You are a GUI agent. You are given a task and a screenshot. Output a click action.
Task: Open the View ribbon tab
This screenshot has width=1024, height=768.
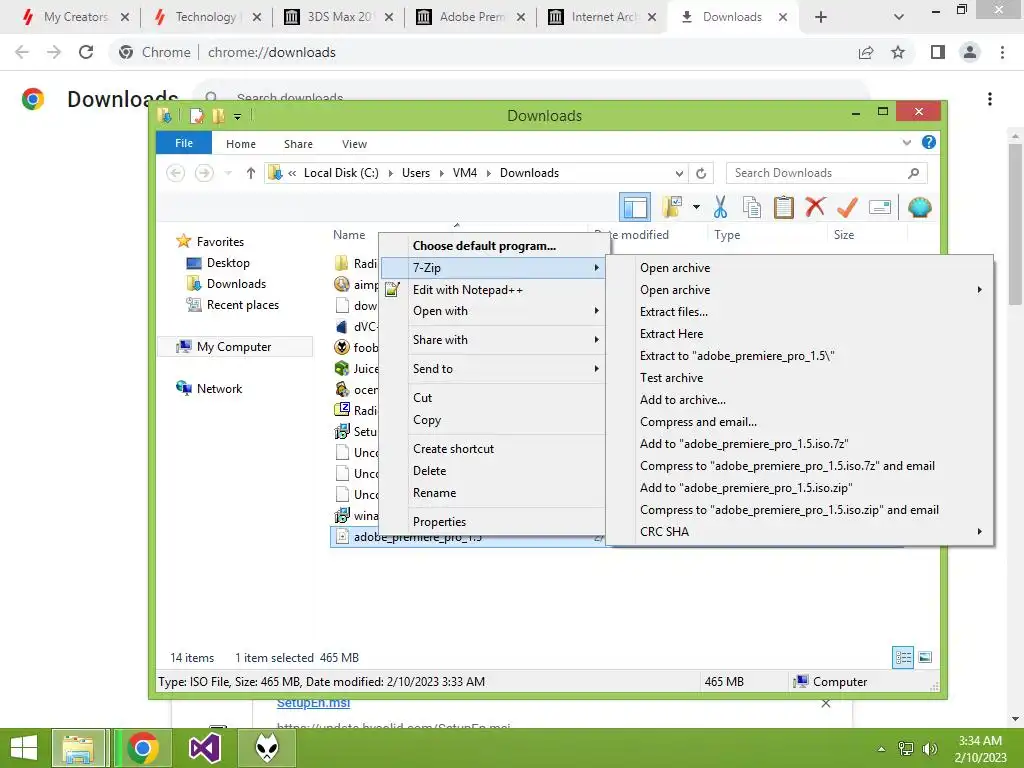[x=354, y=144]
